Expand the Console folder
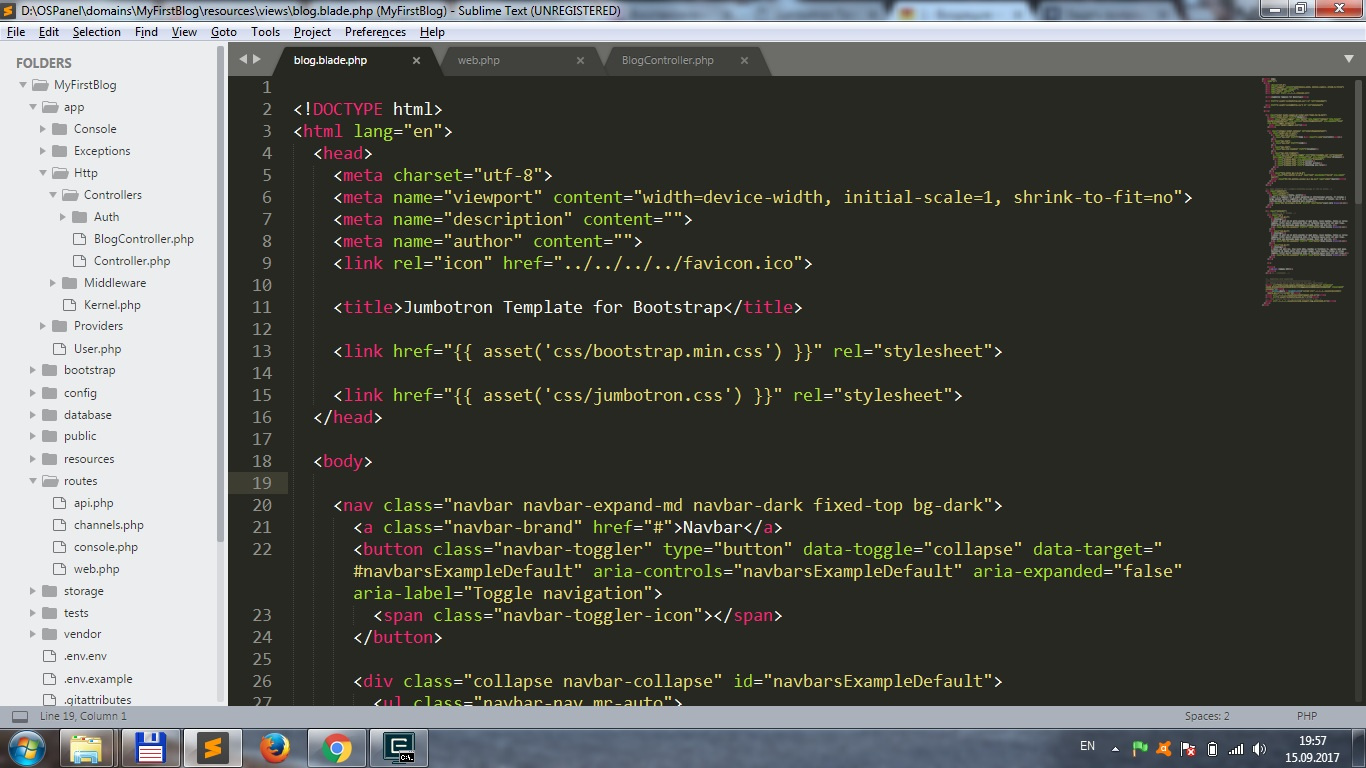 [43, 129]
